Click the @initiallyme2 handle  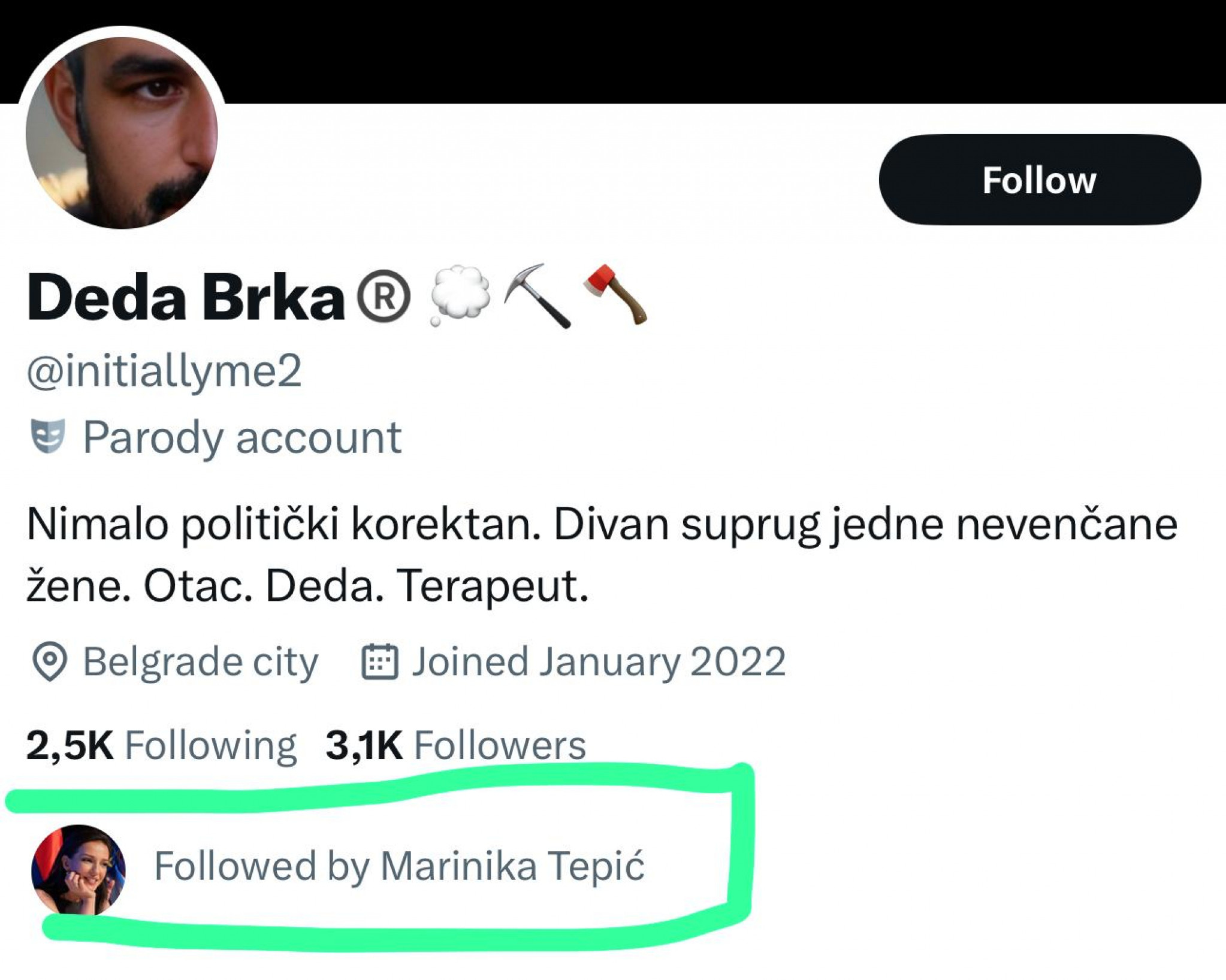point(164,371)
